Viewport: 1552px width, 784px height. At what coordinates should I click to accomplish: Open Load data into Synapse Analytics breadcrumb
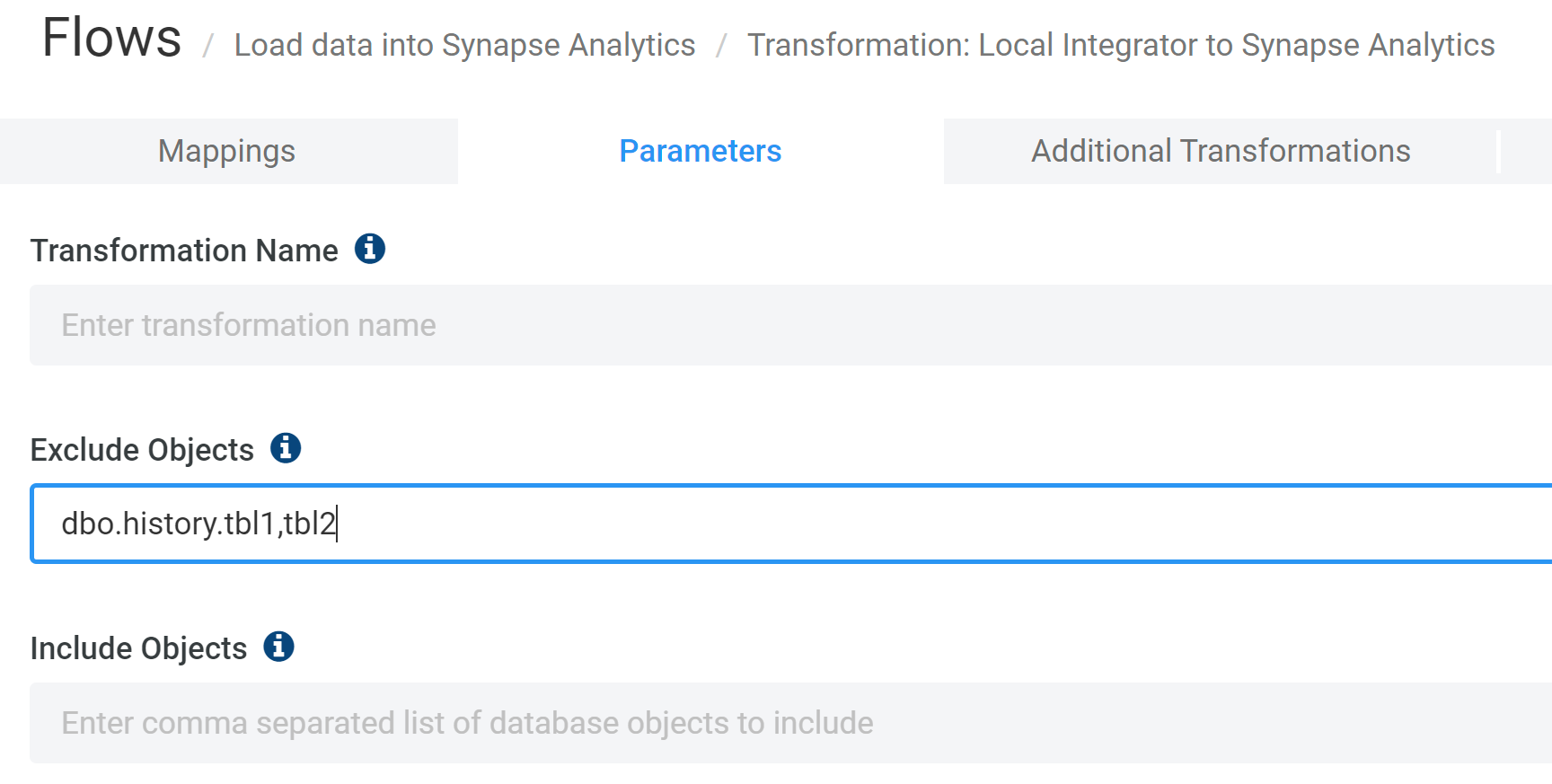(464, 45)
